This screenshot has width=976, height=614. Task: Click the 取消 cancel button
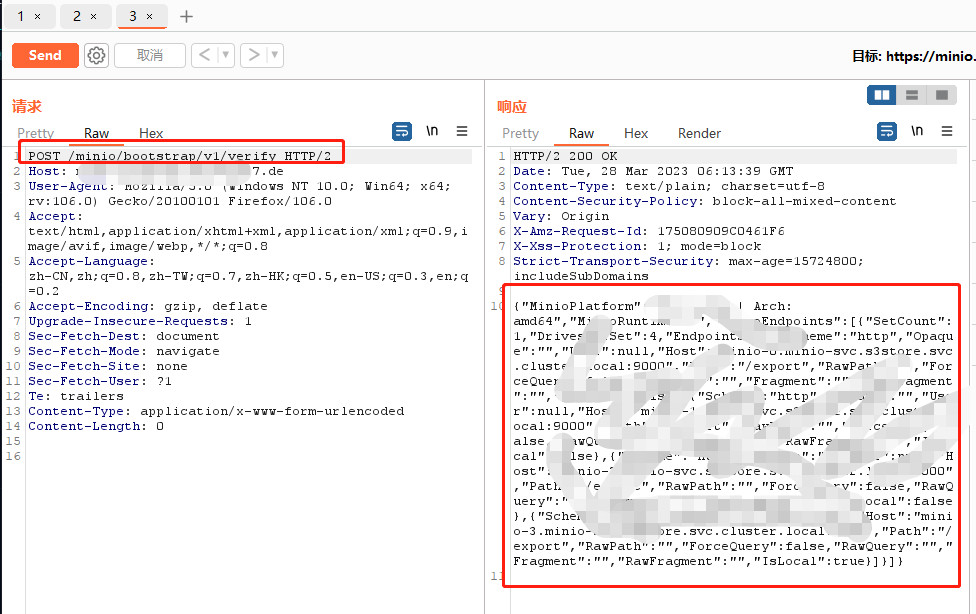coord(150,55)
